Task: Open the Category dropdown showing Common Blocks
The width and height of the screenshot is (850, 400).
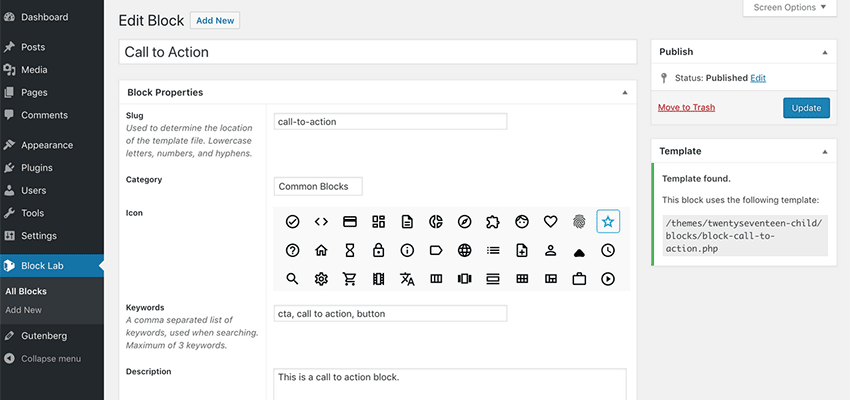Action: pyautogui.click(x=318, y=186)
